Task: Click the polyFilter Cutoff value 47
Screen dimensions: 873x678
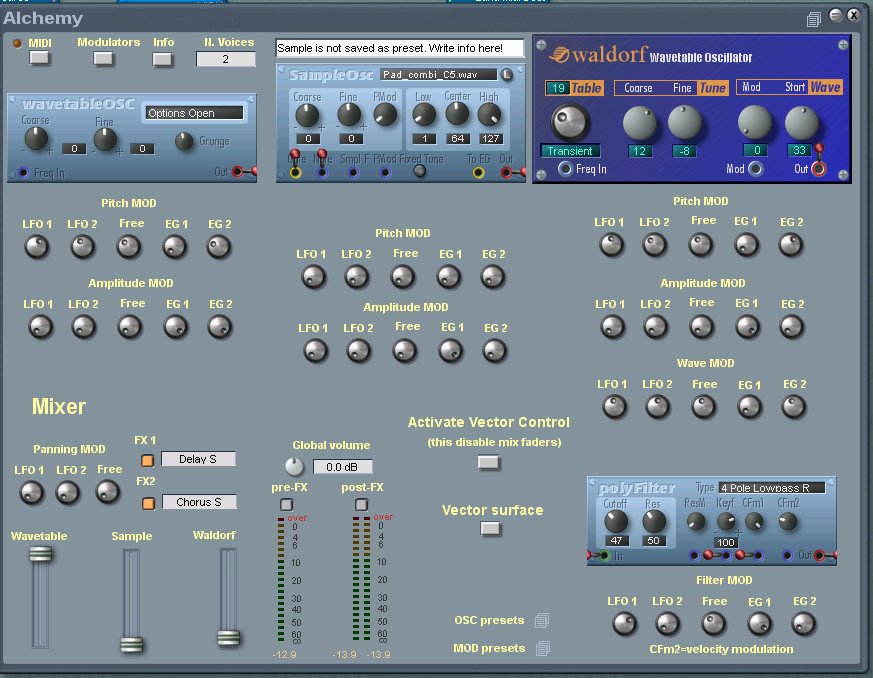Action: click(616, 541)
